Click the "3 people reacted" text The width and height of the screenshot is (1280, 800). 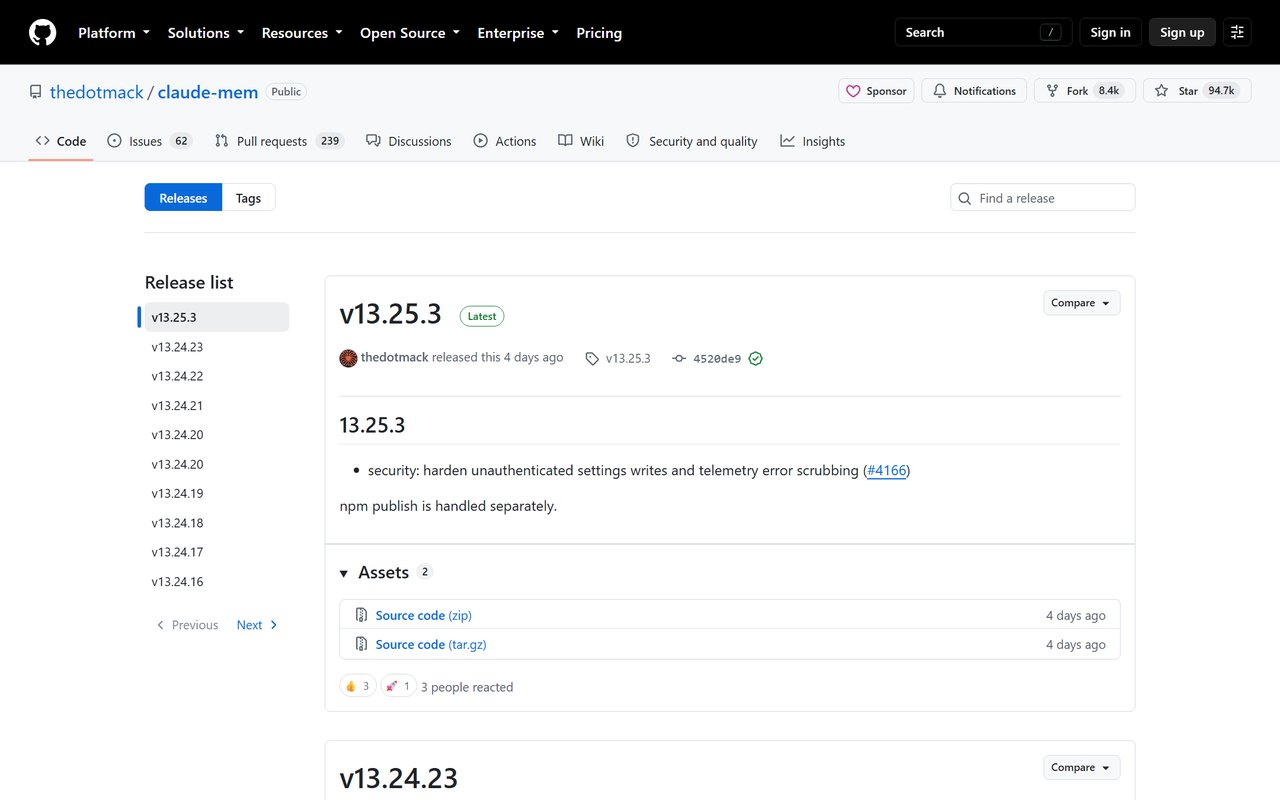[x=467, y=687]
